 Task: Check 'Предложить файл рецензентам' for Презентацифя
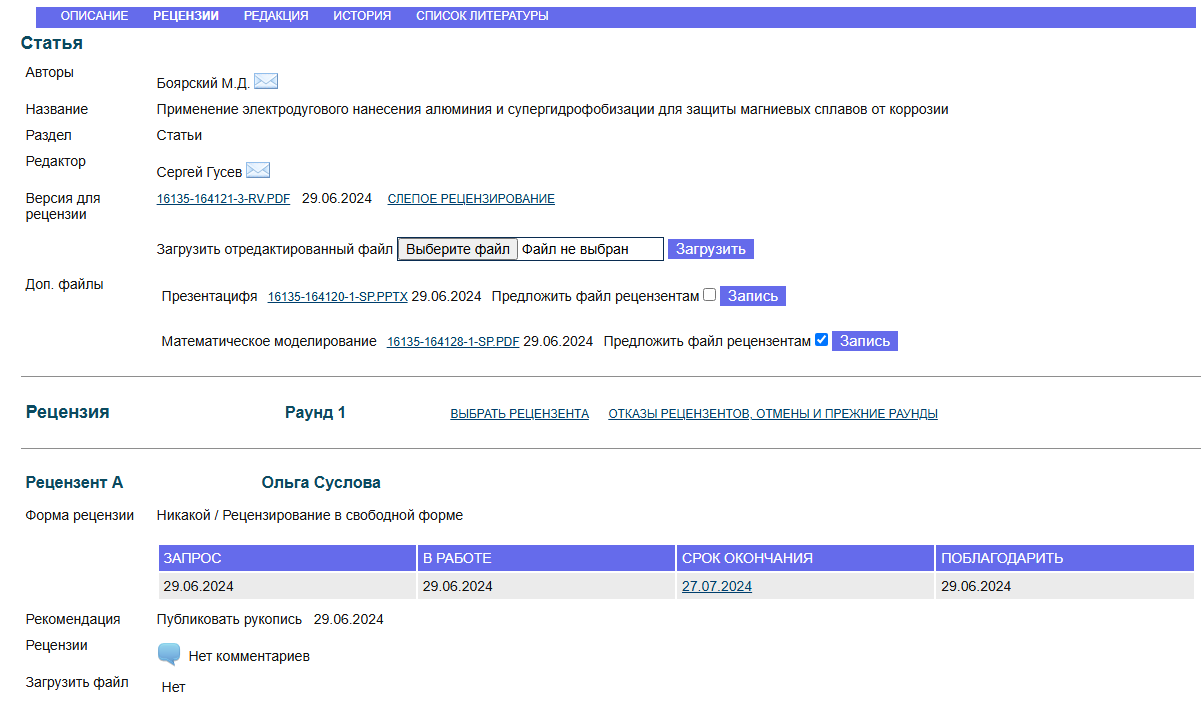pyautogui.click(x=709, y=295)
